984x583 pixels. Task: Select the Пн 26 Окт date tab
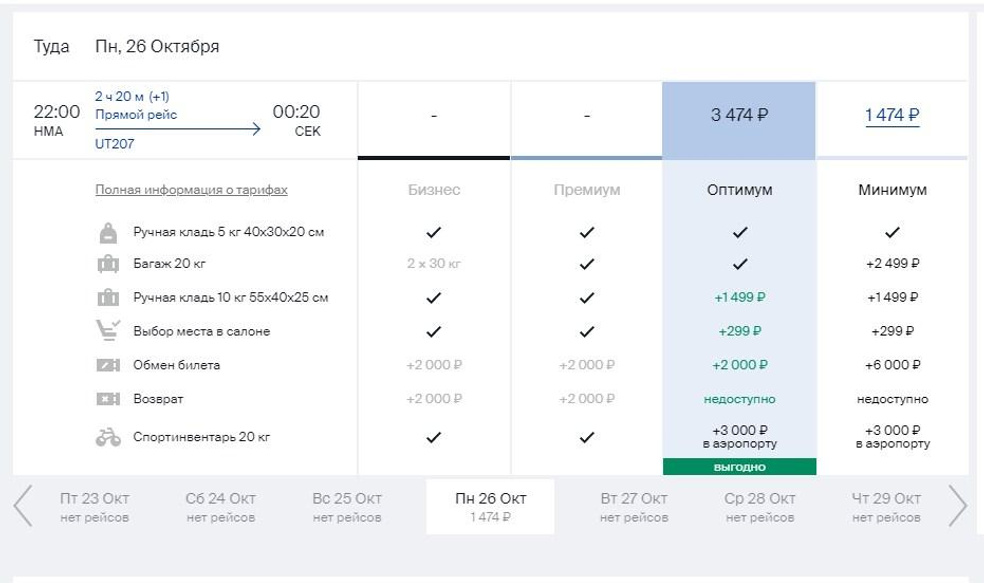tap(490, 506)
